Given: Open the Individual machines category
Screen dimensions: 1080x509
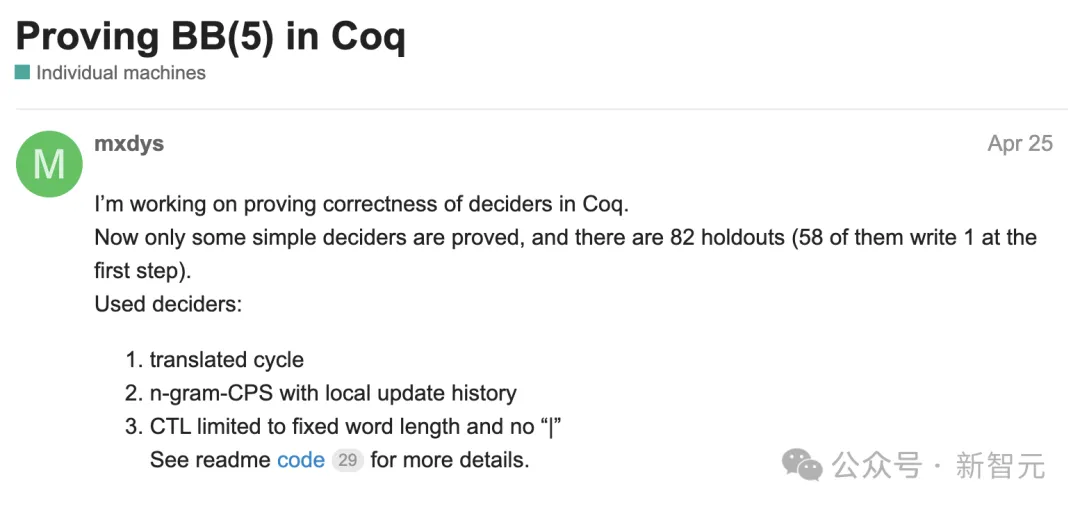Looking at the screenshot, I should (x=121, y=72).
